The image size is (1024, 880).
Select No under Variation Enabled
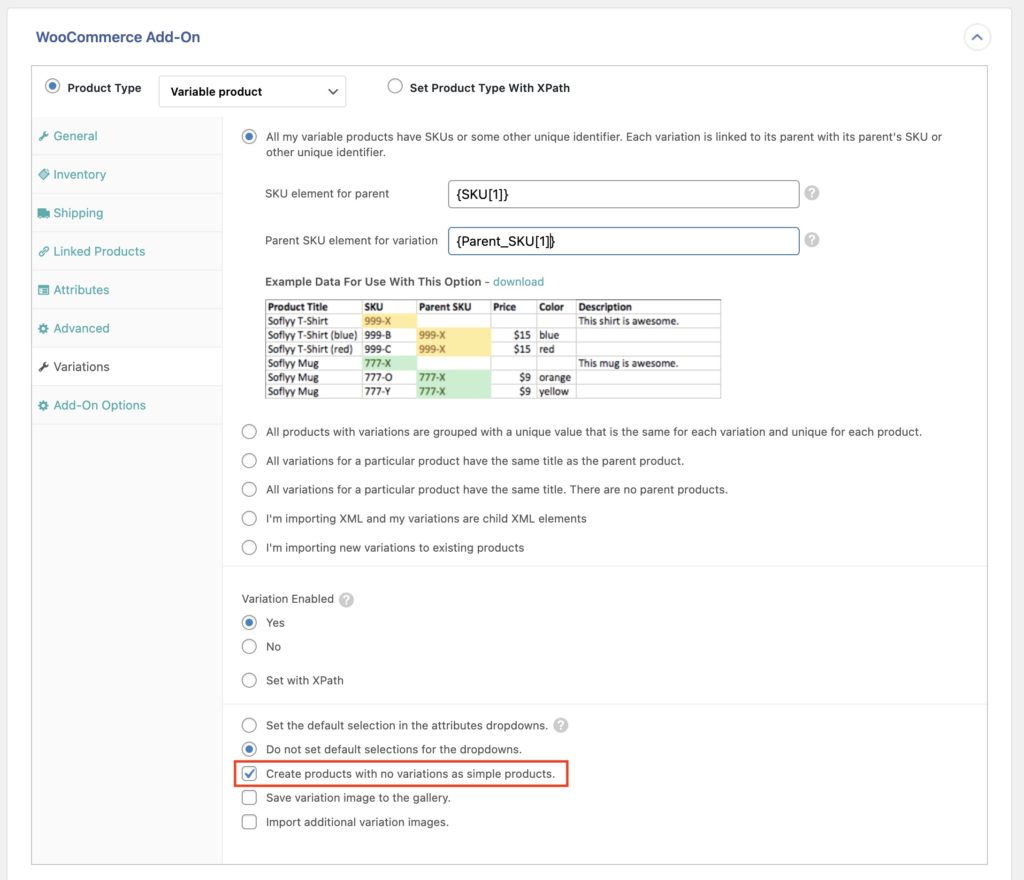point(249,646)
